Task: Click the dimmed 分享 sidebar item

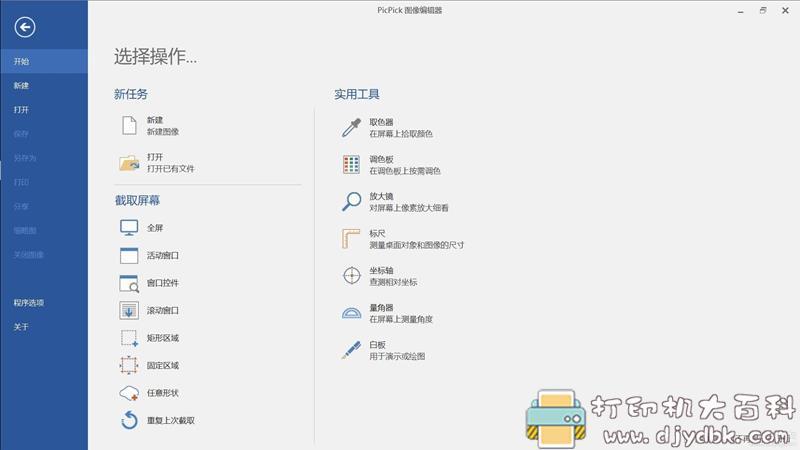Action: pos(44,206)
